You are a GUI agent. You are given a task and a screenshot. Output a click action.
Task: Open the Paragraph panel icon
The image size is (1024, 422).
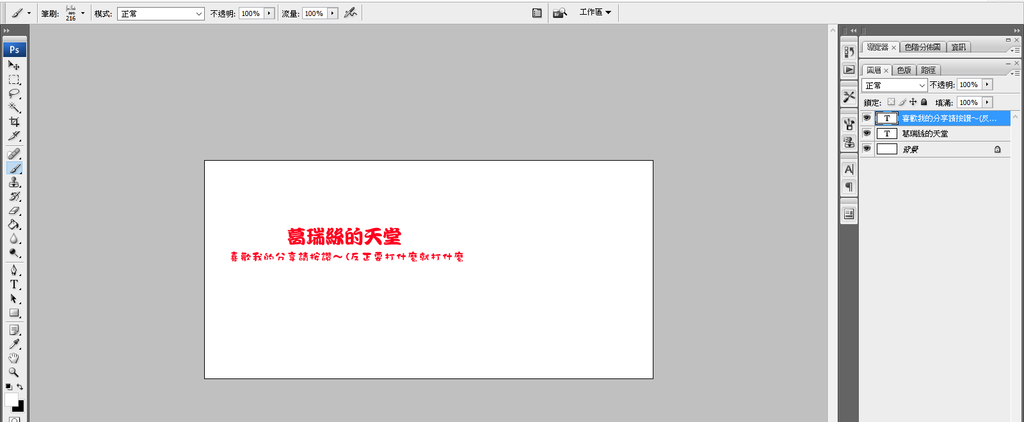point(849,187)
